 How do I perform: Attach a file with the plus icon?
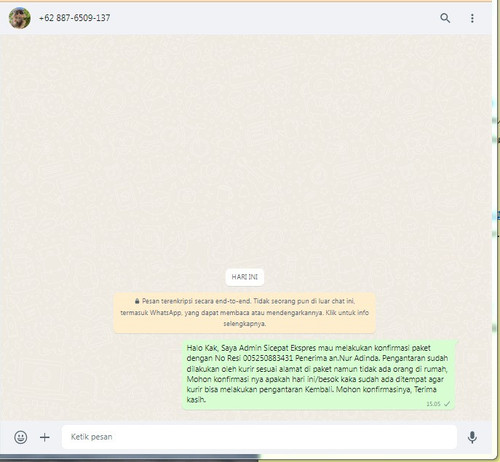(x=45, y=437)
